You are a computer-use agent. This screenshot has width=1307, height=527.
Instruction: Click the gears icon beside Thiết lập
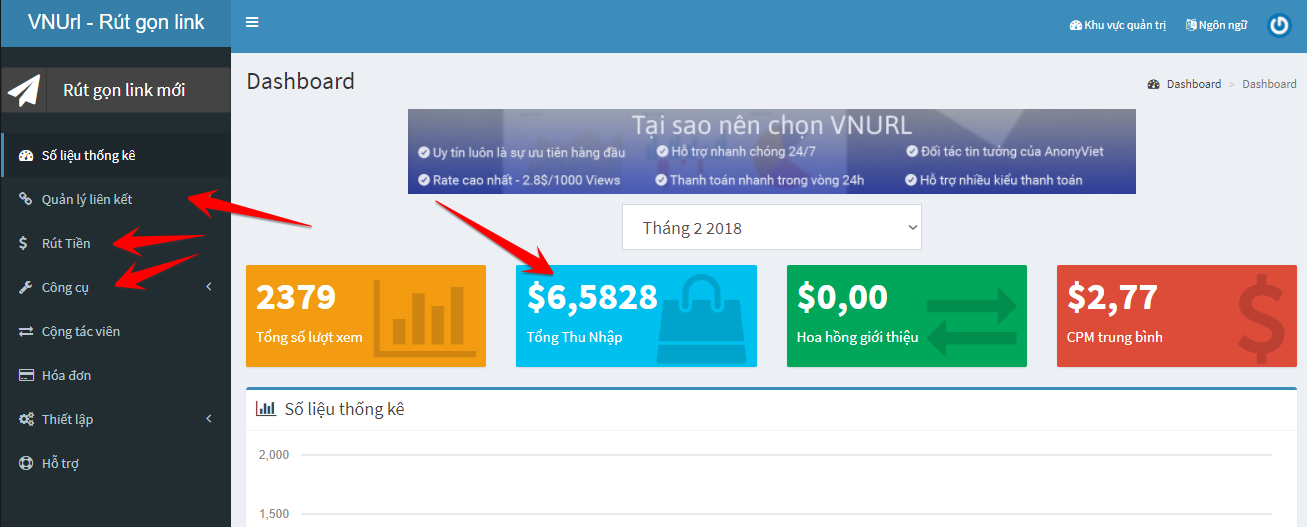[26, 419]
